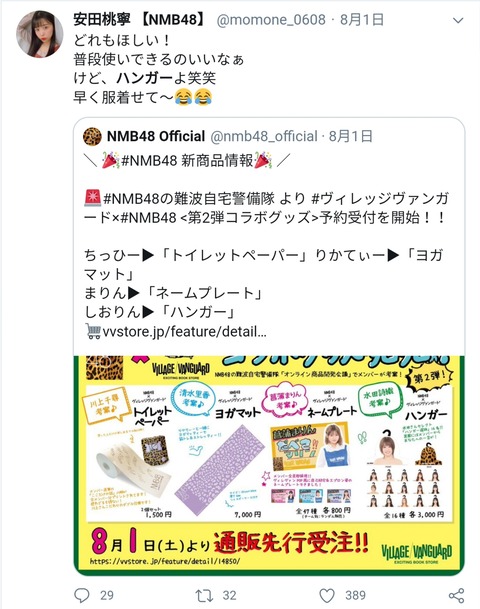The image size is (480, 609).
Task: Open NMB48 Official account name
Action: pos(156,136)
